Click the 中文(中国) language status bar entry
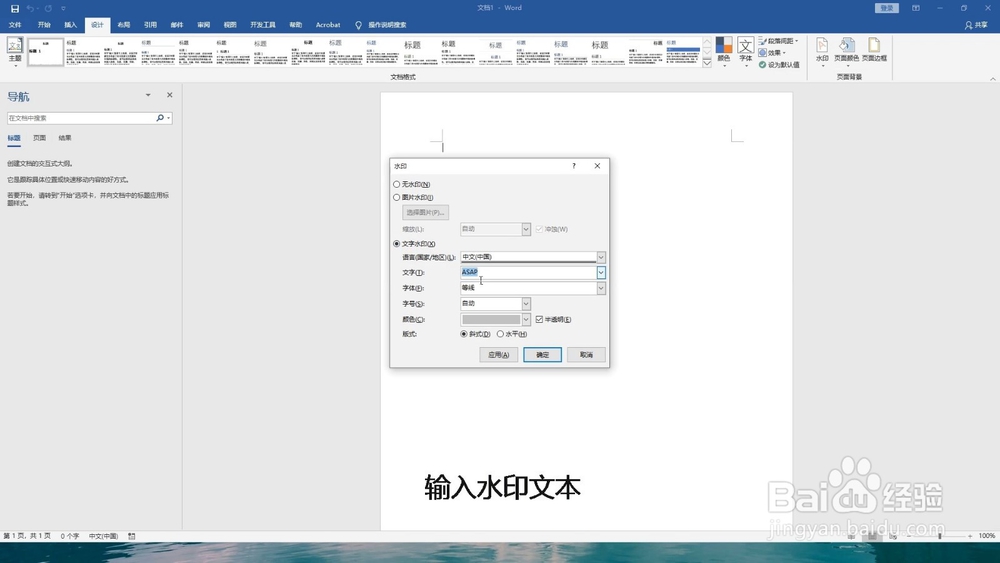The image size is (1000, 563). tap(103, 536)
